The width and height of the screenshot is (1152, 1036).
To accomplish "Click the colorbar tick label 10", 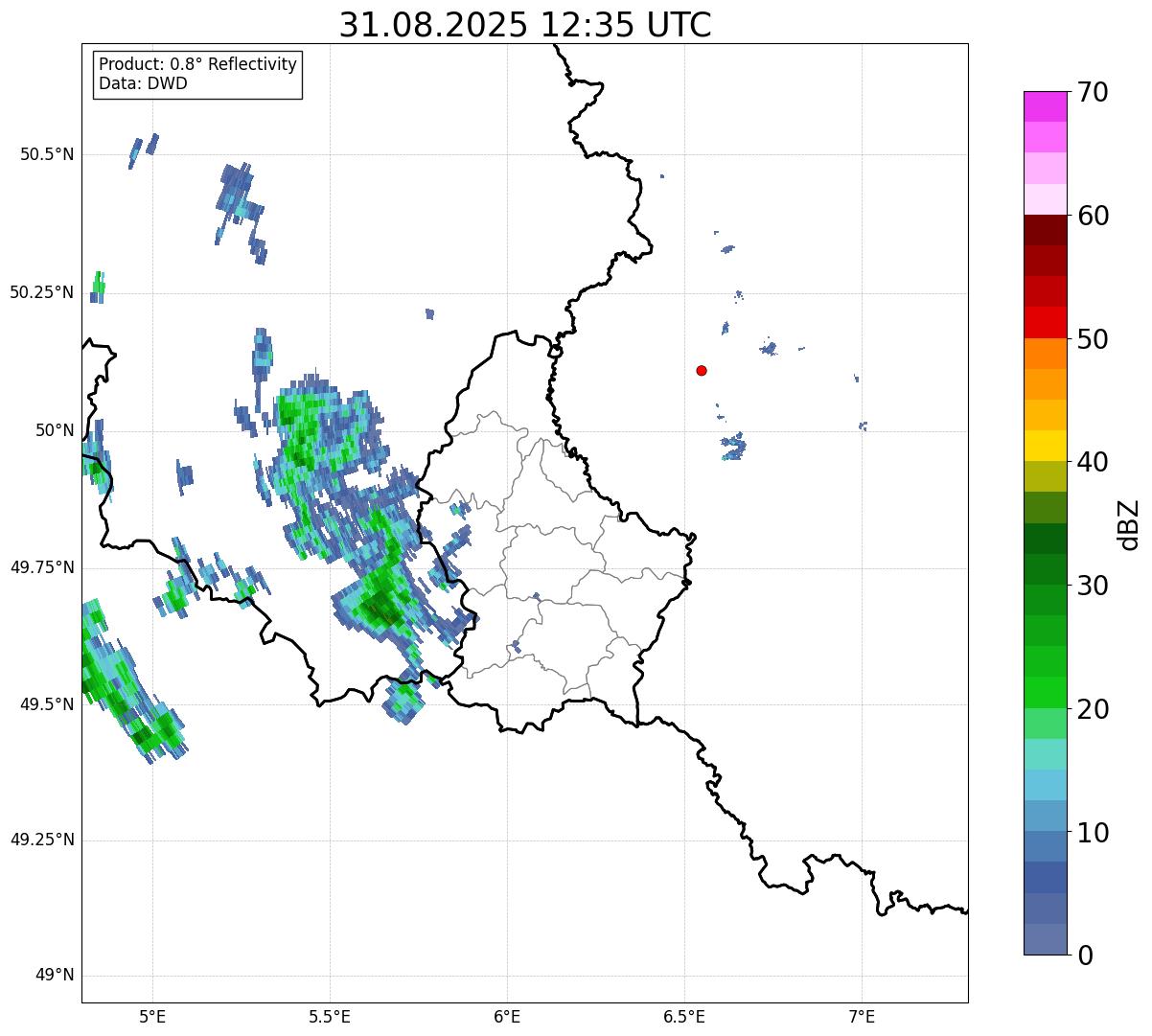I will pos(1094,833).
